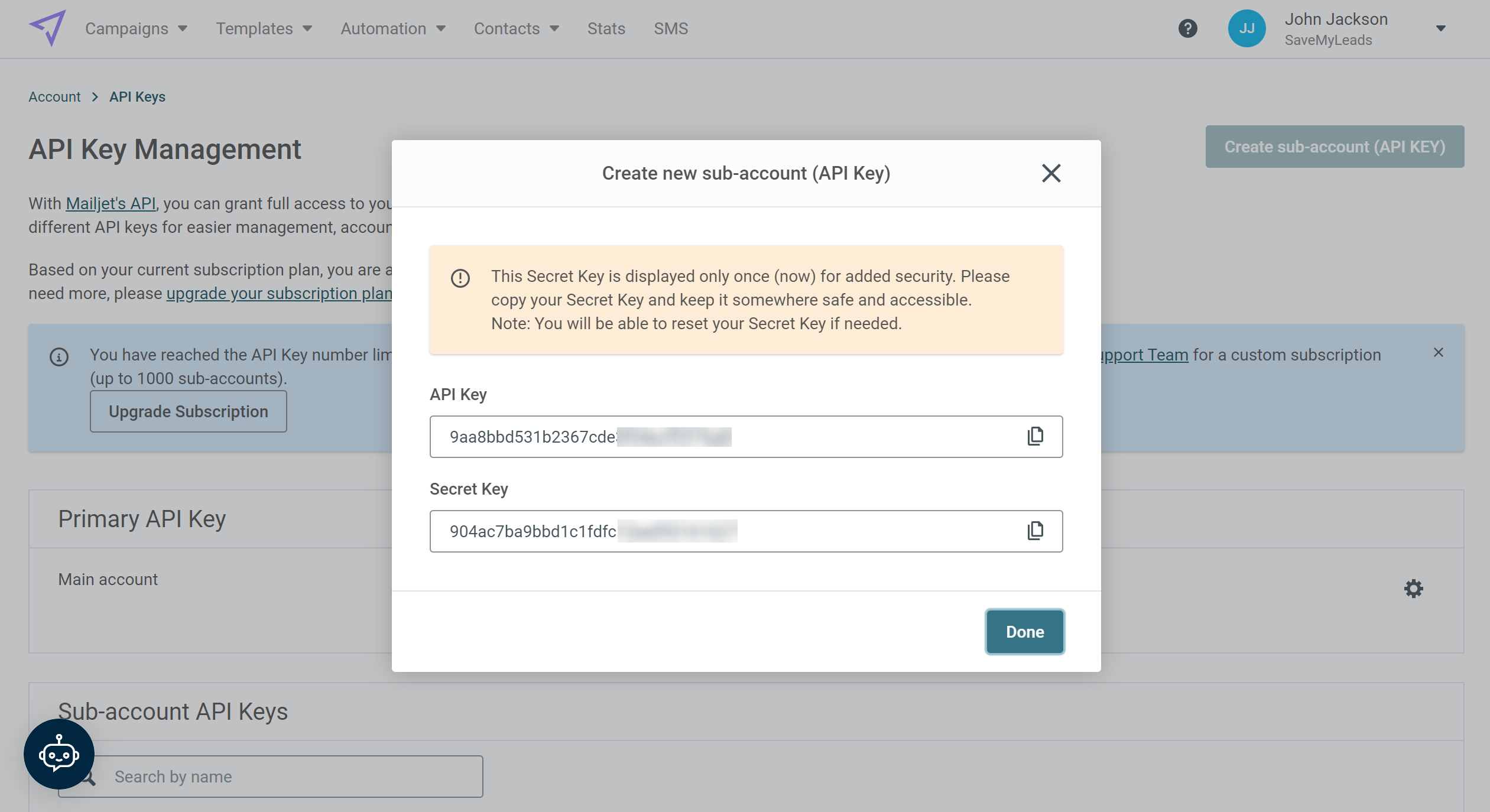
Task: Open the Mailjet's API link
Action: [x=111, y=203]
